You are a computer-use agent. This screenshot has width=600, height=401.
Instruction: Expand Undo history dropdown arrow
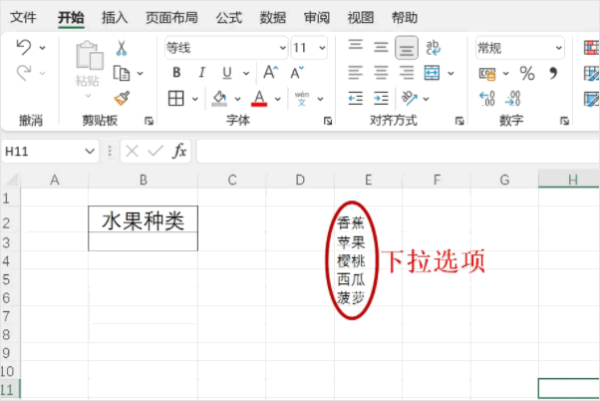coord(42,48)
